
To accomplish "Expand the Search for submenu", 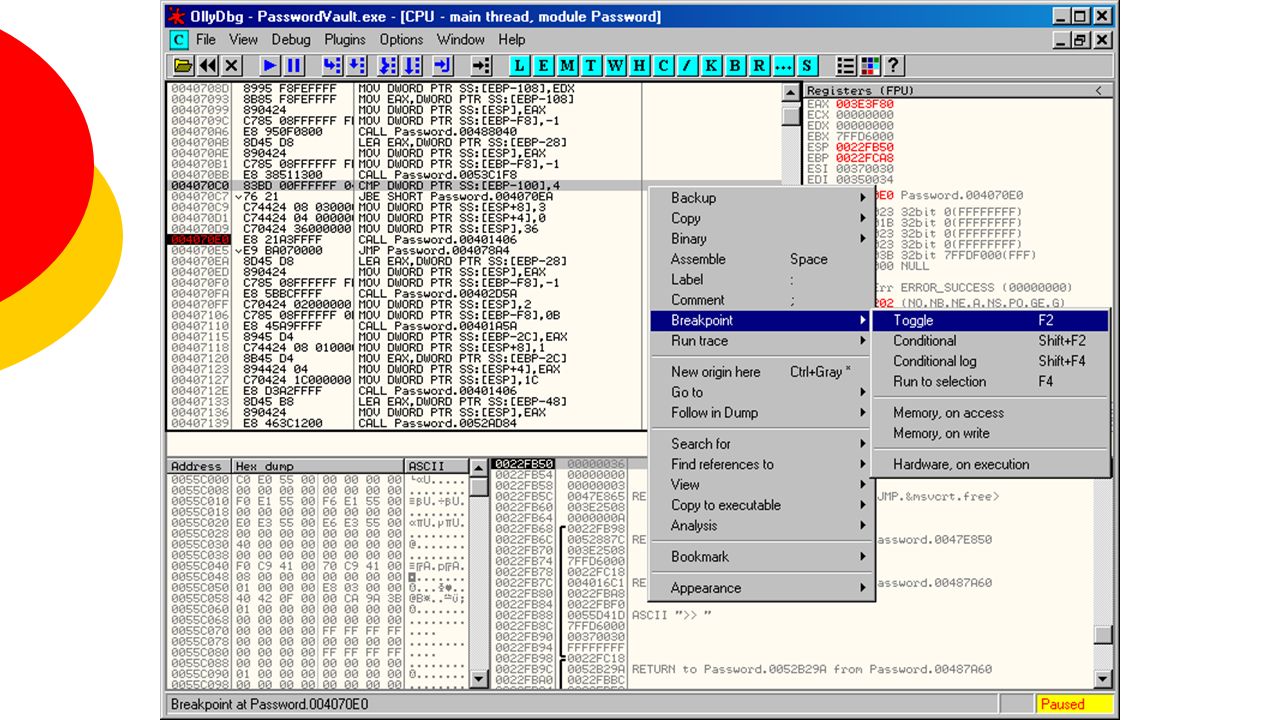I will (762, 444).
